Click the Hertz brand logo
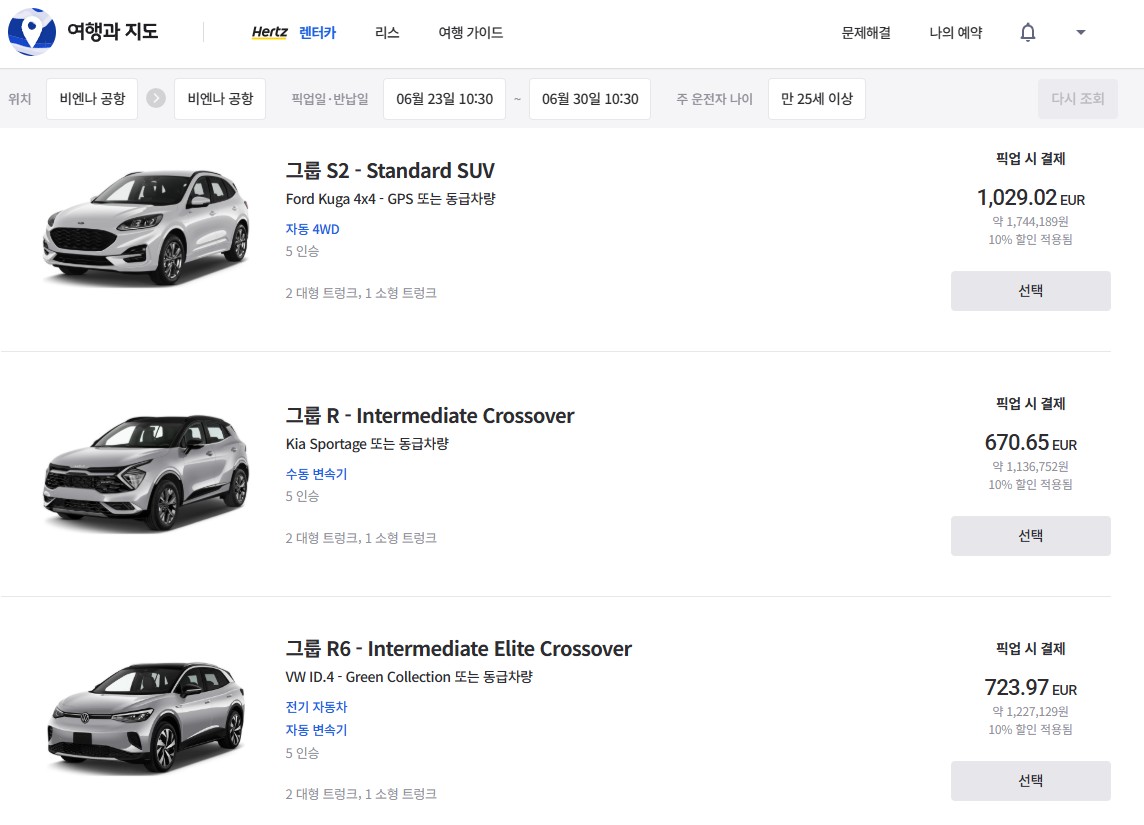The width and height of the screenshot is (1144, 825). [269, 33]
